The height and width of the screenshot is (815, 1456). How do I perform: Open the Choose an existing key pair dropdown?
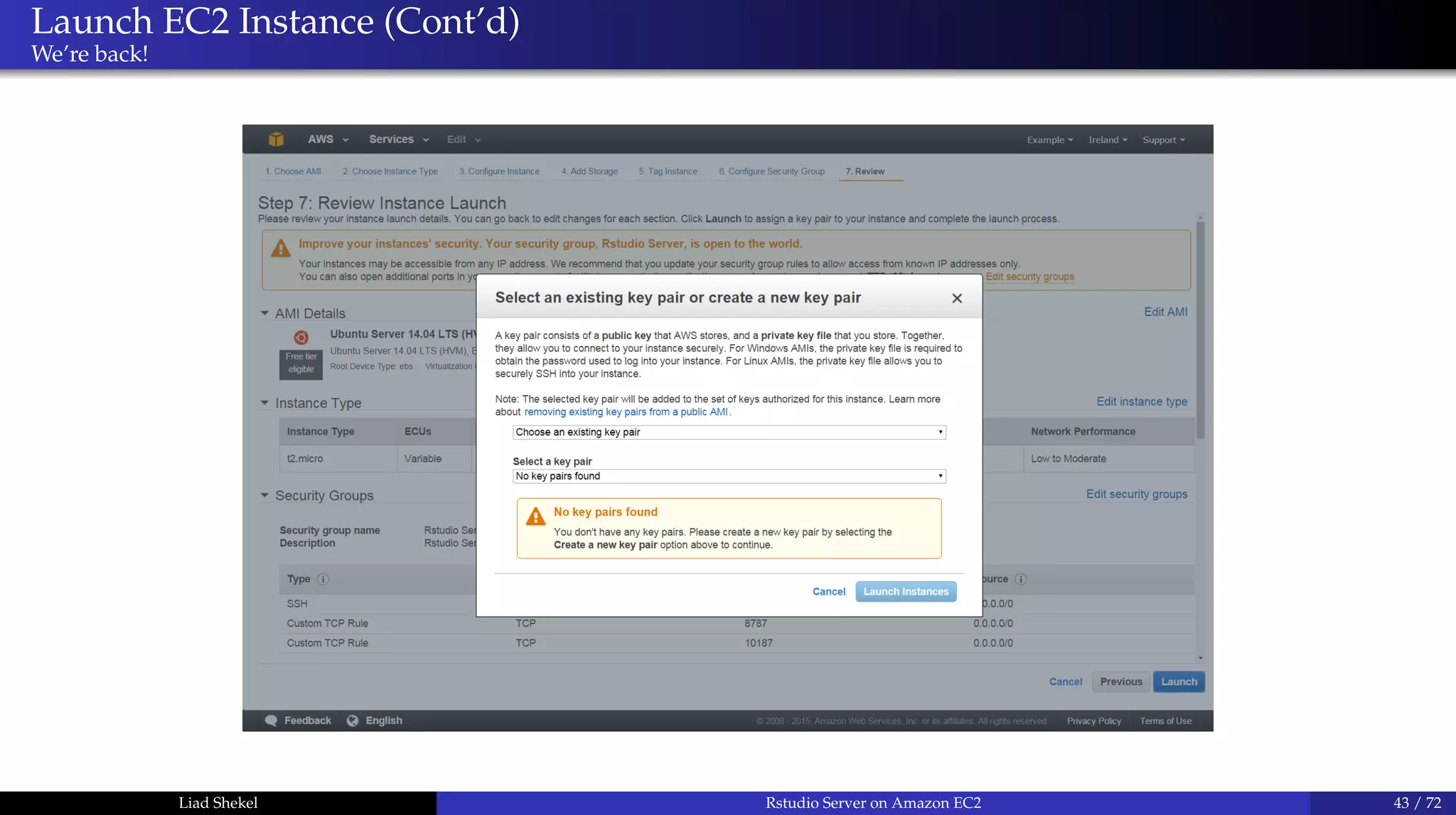729,432
